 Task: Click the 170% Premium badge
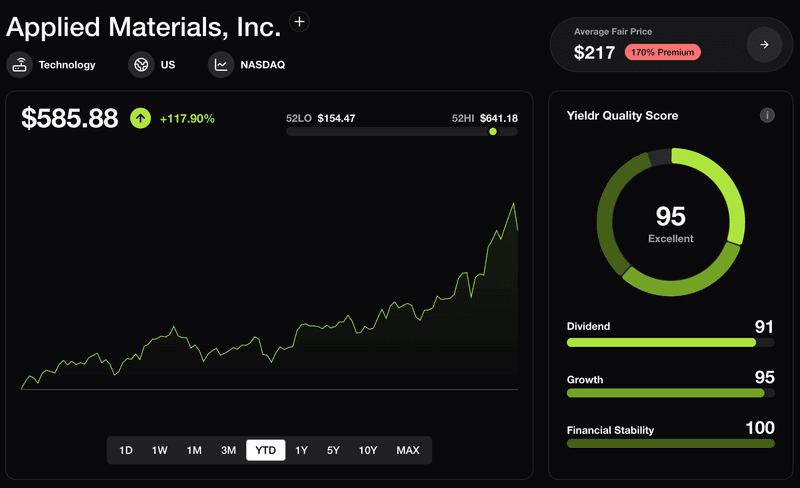coord(663,52)
